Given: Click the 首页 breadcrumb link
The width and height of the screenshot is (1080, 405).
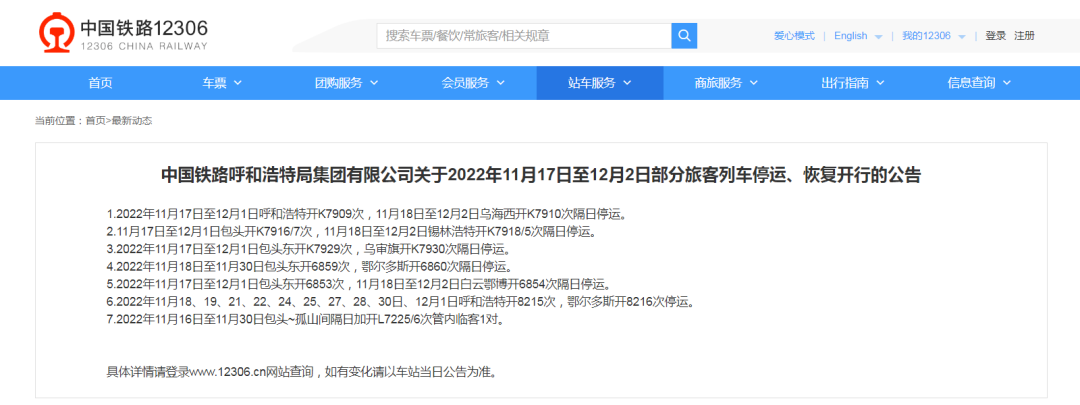Looking at the screenshot, I should (x=96, y=121).
